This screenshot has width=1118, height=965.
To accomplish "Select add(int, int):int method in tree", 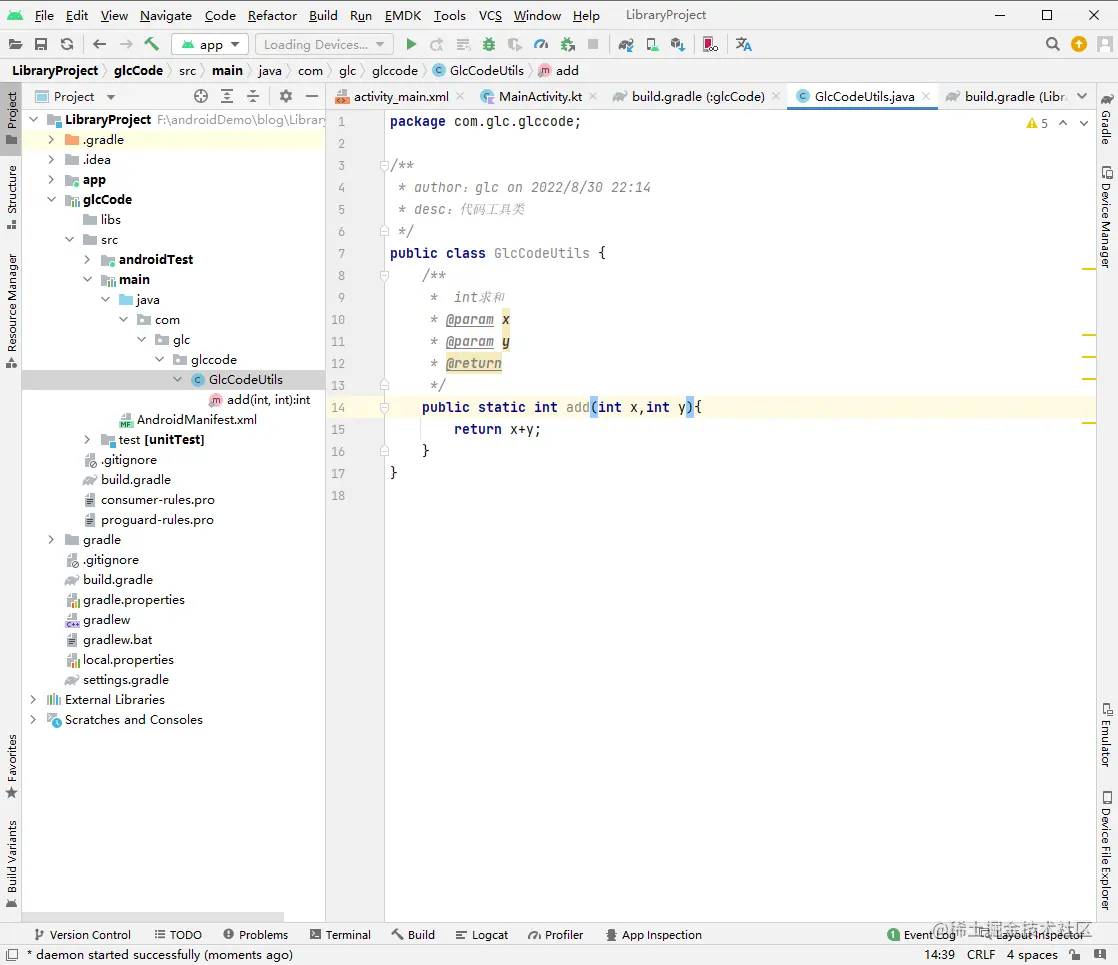I will click(268, 399).
